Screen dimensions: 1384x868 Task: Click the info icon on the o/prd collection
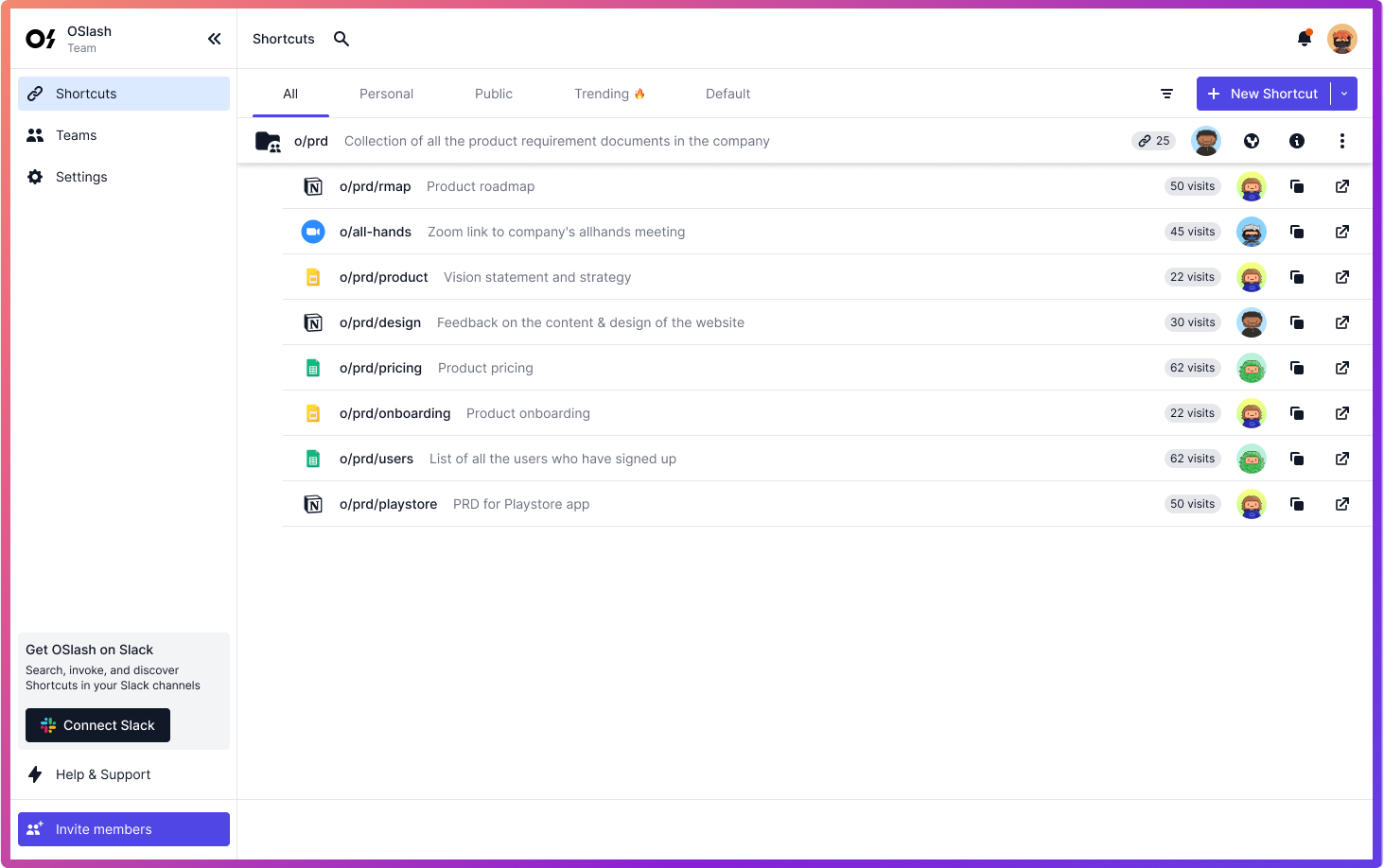(x=1297, y=141)
